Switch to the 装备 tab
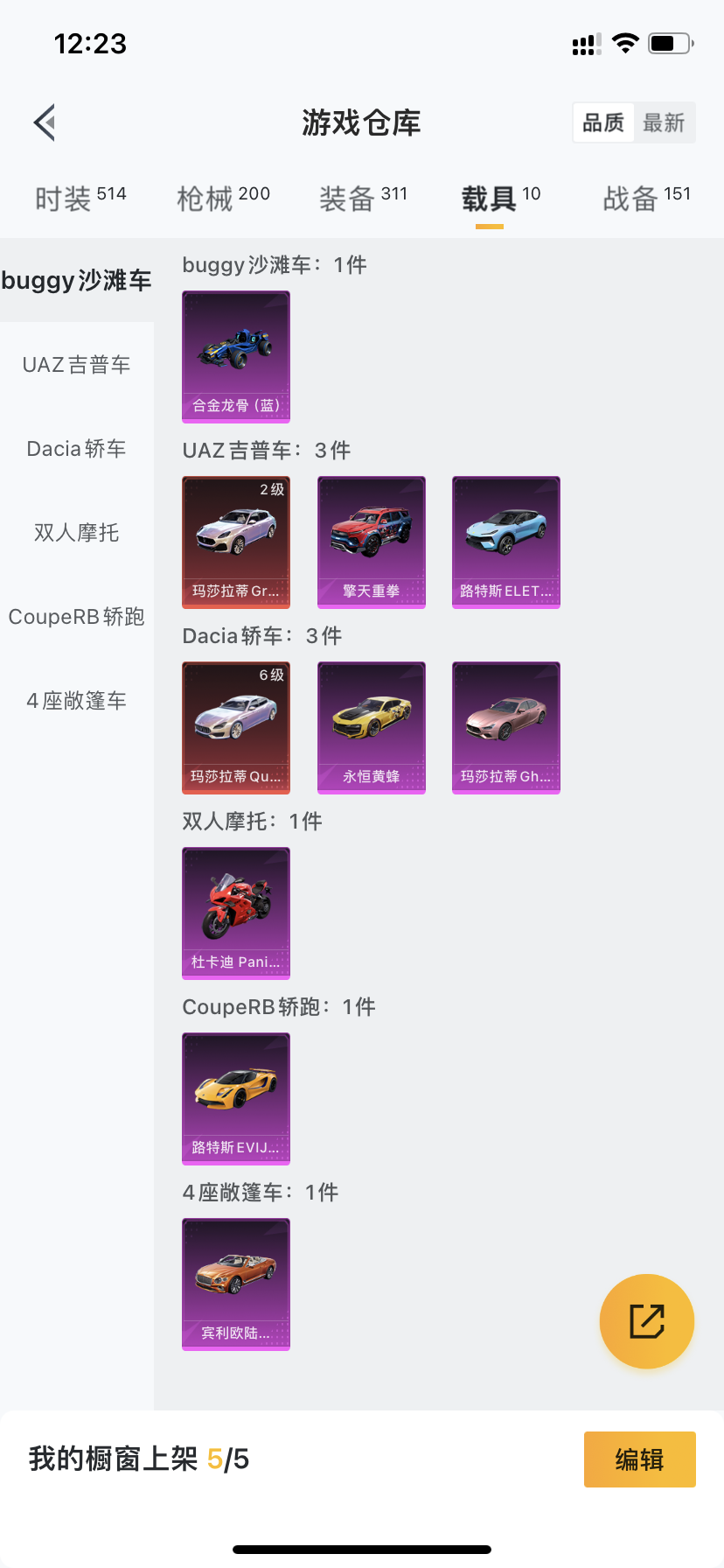 (363, 199)
